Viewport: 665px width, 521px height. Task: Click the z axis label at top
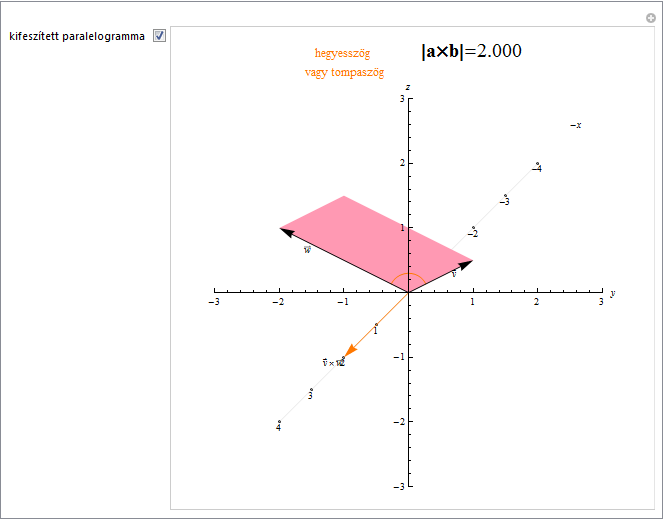(x=408, y=88)
